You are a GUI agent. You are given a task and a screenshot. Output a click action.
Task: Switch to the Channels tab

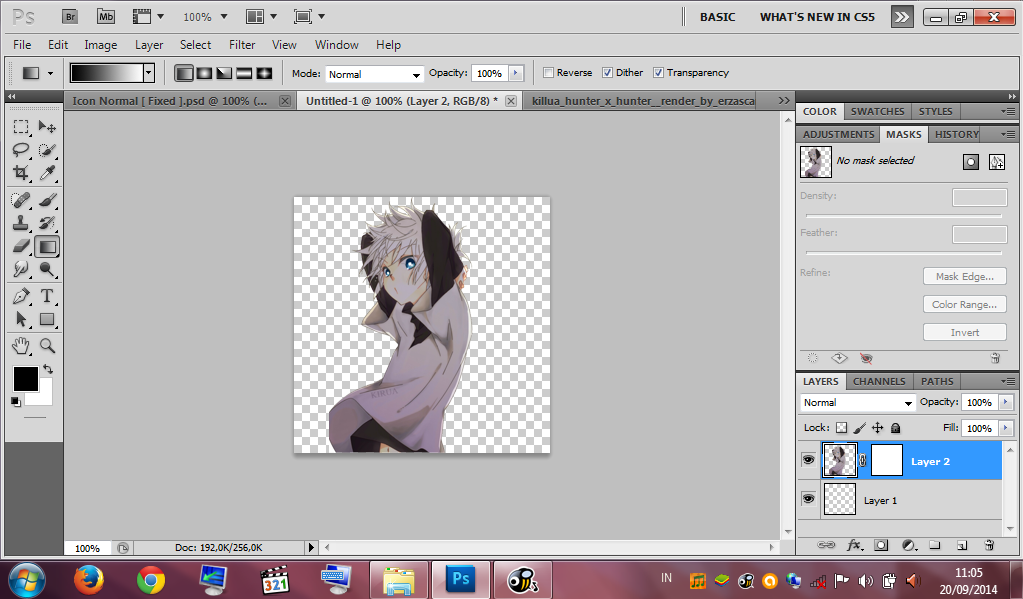click(878, 381)
